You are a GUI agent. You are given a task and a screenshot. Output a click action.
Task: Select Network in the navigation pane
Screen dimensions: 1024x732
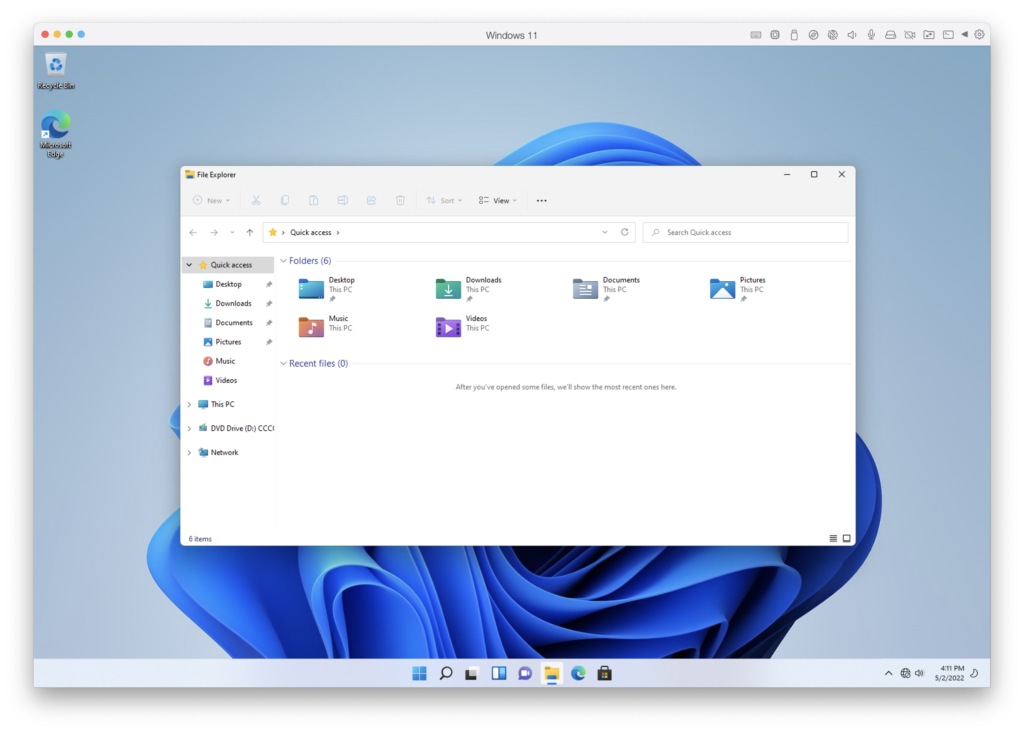click(224, 453)
